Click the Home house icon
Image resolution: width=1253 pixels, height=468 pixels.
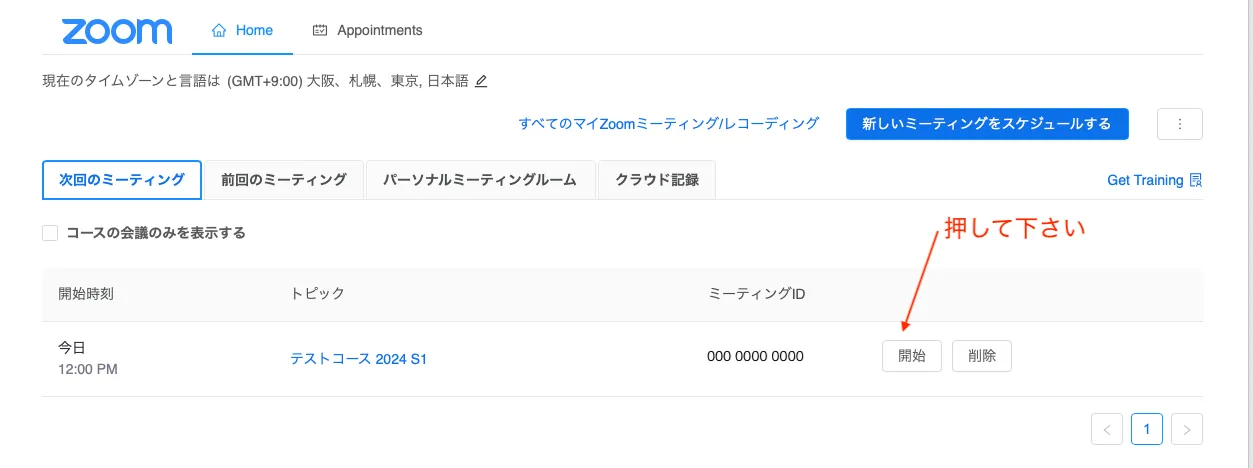(x=219, y=31)
